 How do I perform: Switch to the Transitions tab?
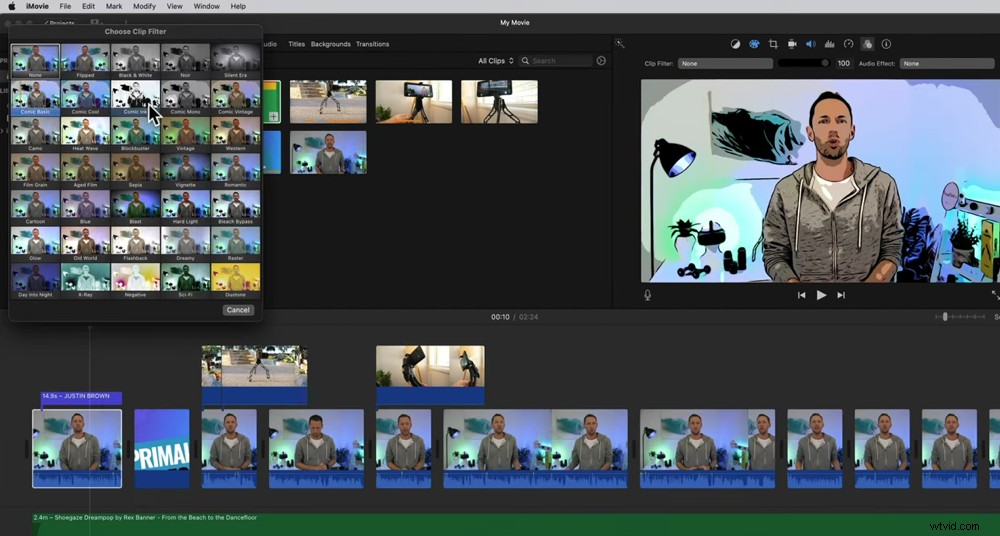[372, 44]
